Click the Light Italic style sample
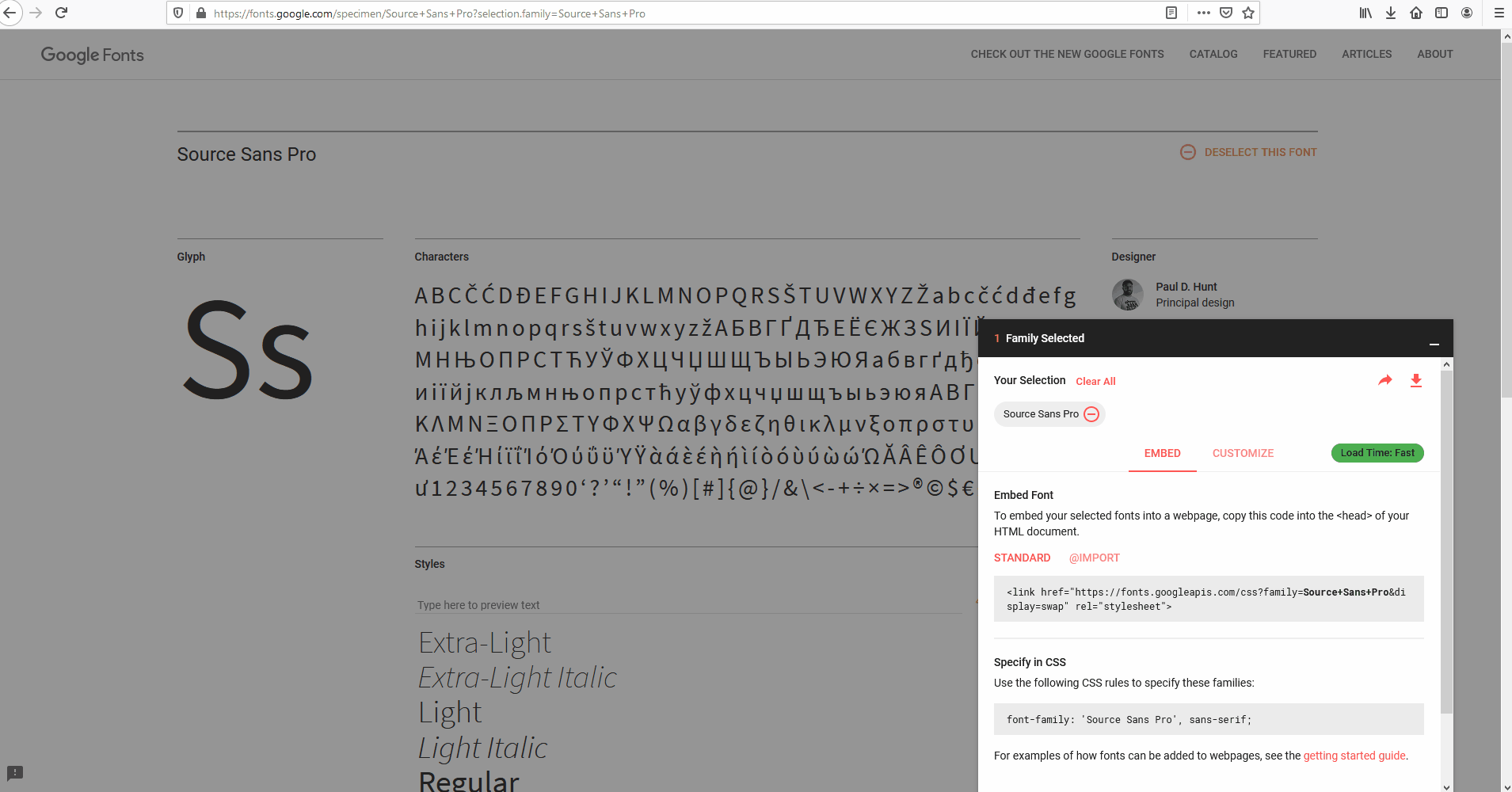 [x=482, y=748]
